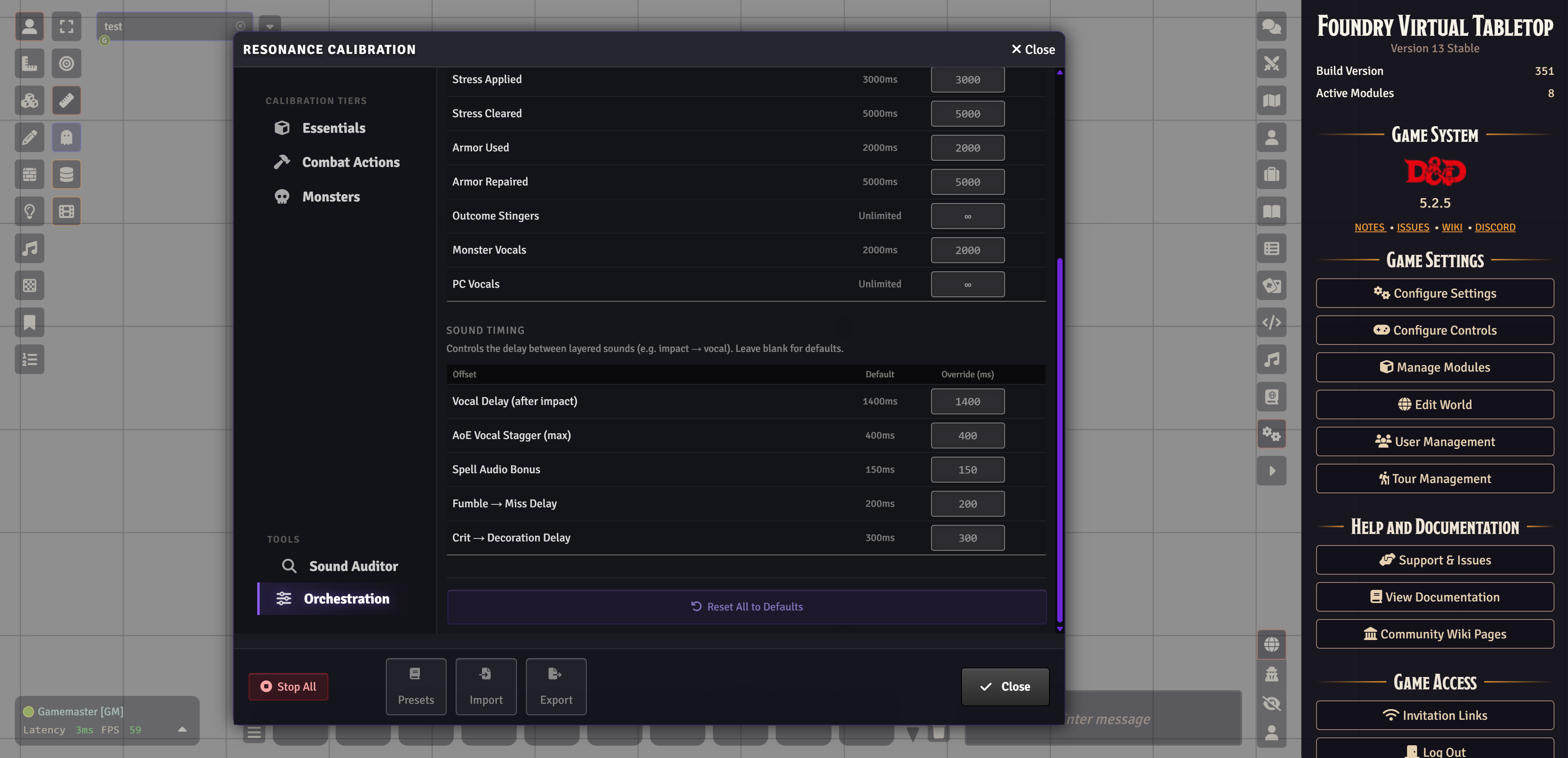Click the Invitation Links button
The height and width of the screenshot is (758, 1568).
click(1434, 715)
